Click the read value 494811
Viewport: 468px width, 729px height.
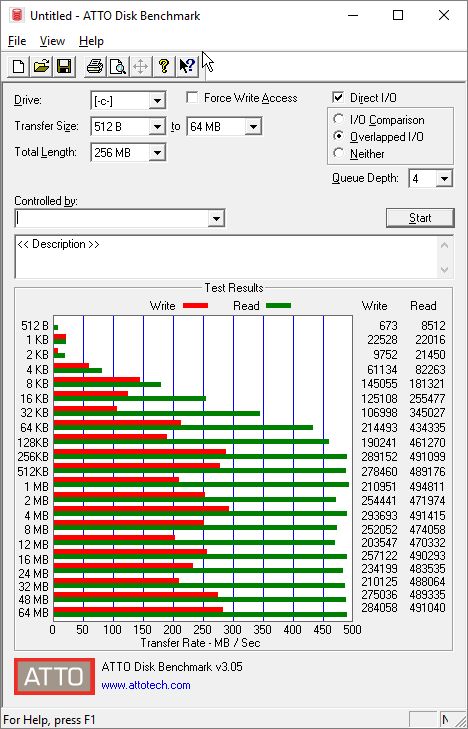point(427,487)
